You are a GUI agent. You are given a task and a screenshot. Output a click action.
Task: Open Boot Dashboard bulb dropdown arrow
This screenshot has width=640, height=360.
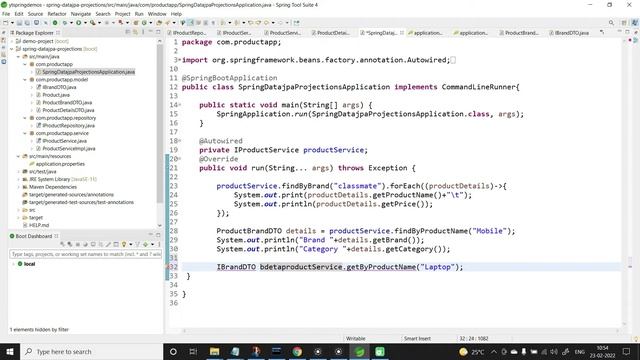click(x=131, y=244)
